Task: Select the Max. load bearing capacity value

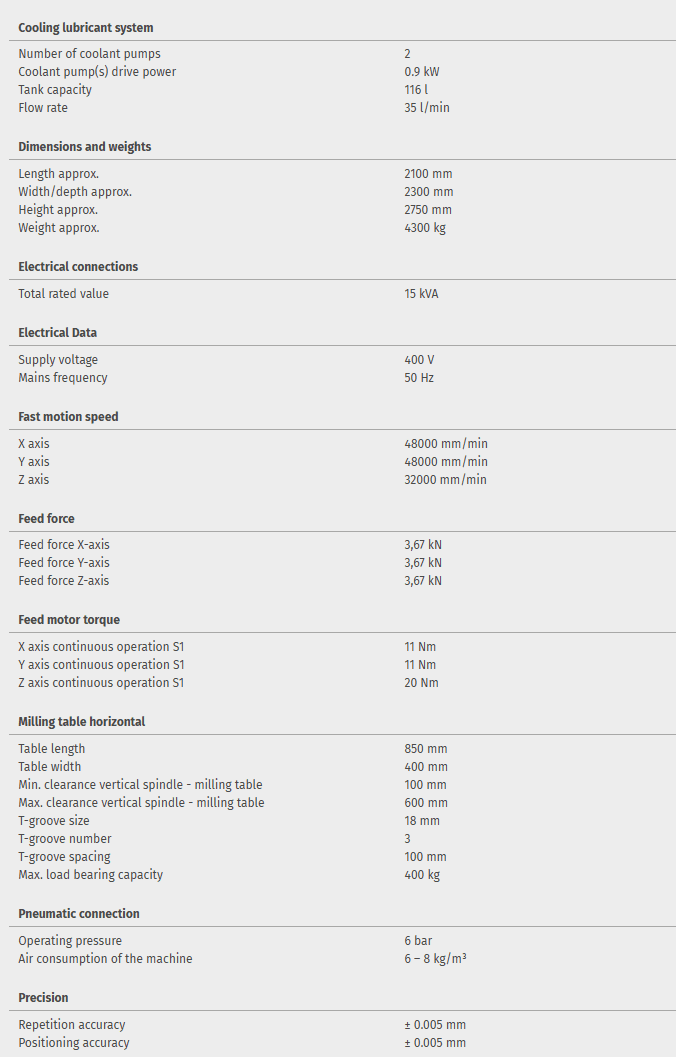Action: pyautogui.click(x=422, y=875)
